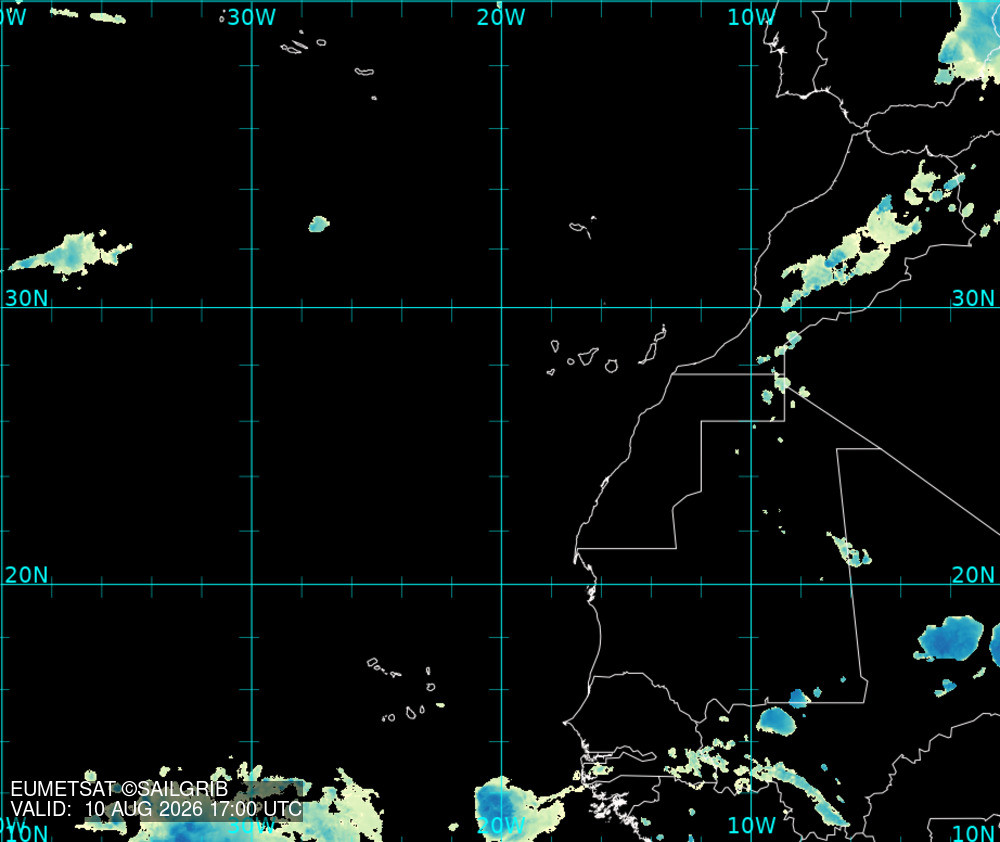Click the 20N latitude label on left

(x=26, y=575)
